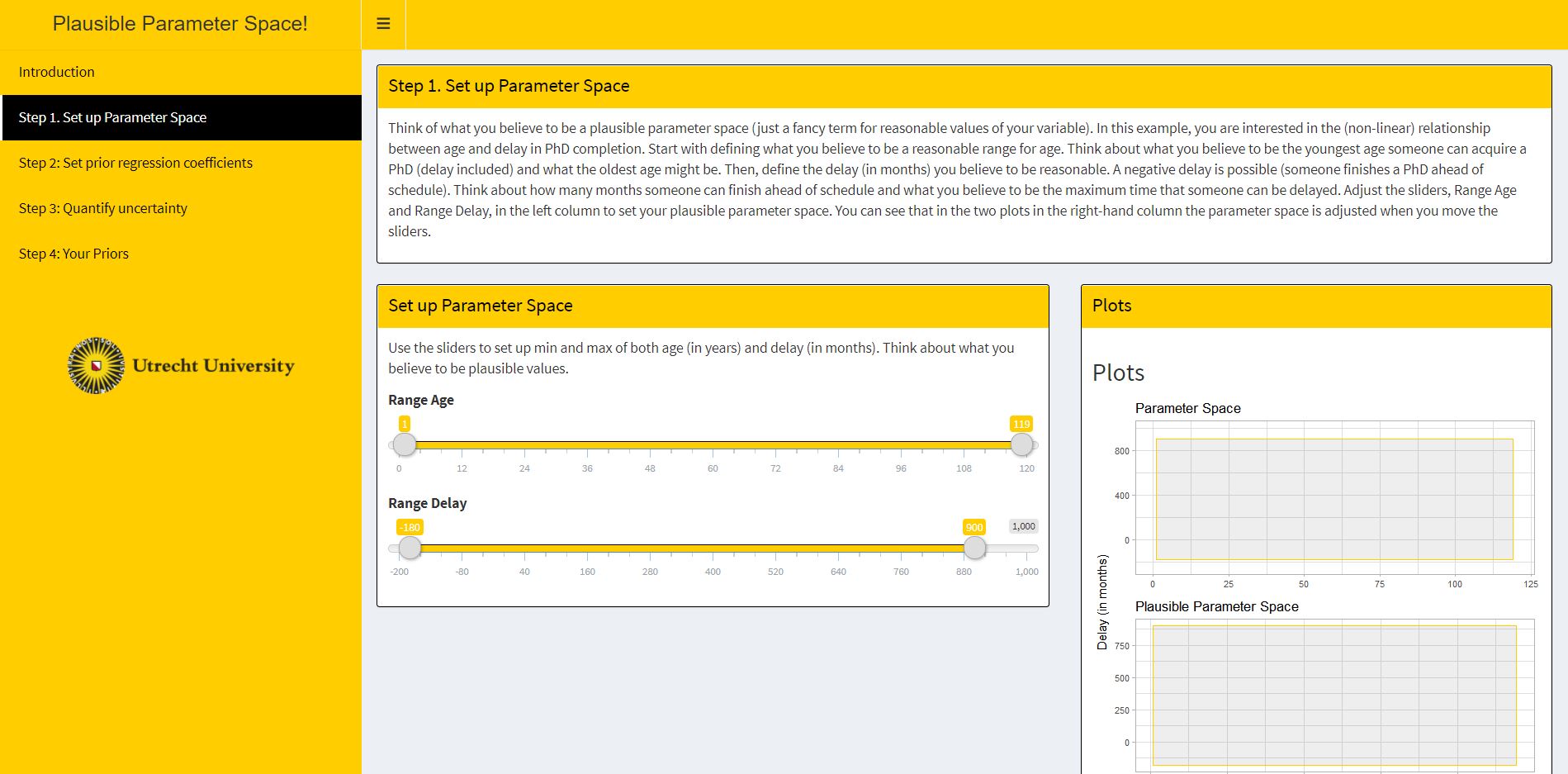Click the Plausible Parameter Space! header title
Viewport: 1568px width, 774px height.
click(x=180, y=24)
